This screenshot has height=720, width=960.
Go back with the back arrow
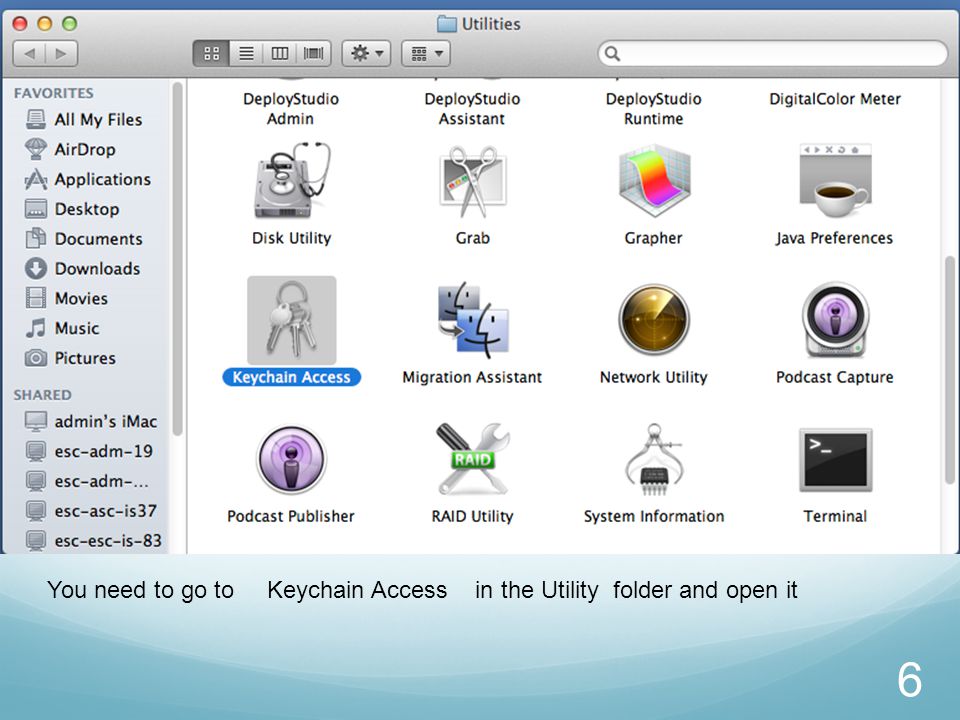pyautogui.click(x=29, y=54)
